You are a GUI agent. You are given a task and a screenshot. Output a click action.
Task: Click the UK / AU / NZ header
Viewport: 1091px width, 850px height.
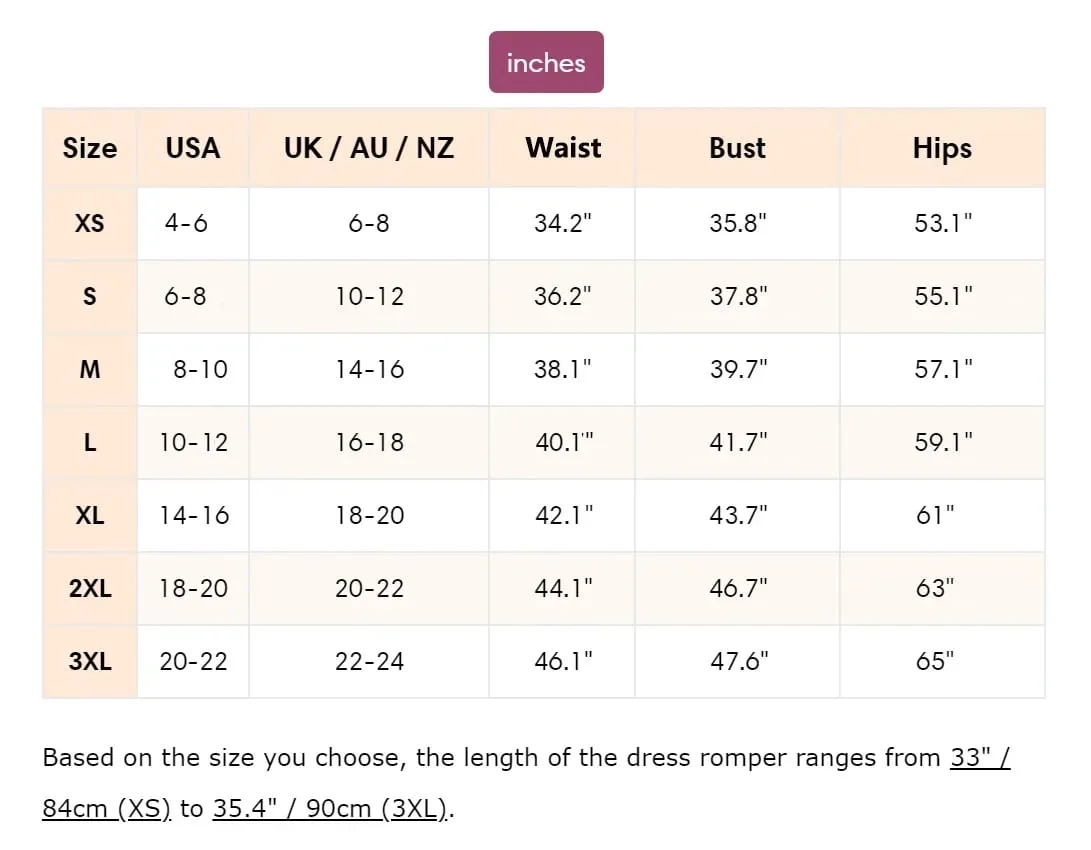tap(368, 148)
